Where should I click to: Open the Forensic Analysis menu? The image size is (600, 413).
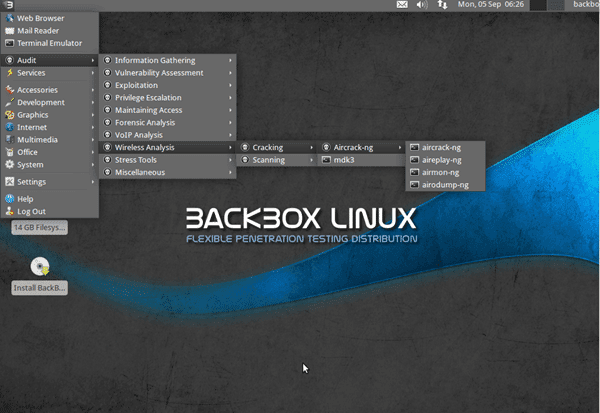168,122
